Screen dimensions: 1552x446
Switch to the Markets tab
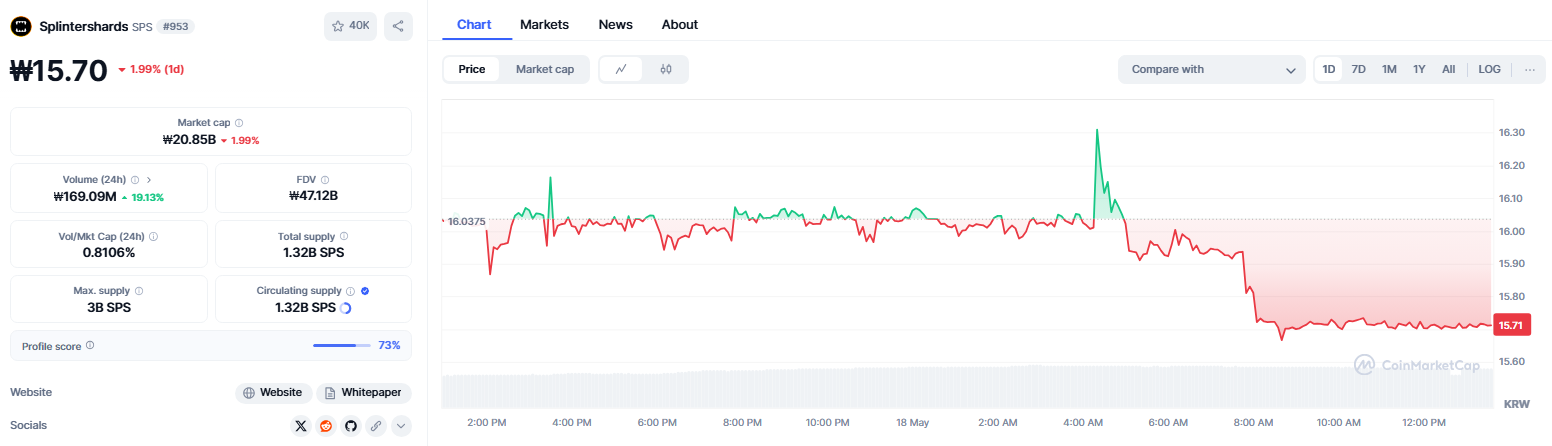click(544, 24)
